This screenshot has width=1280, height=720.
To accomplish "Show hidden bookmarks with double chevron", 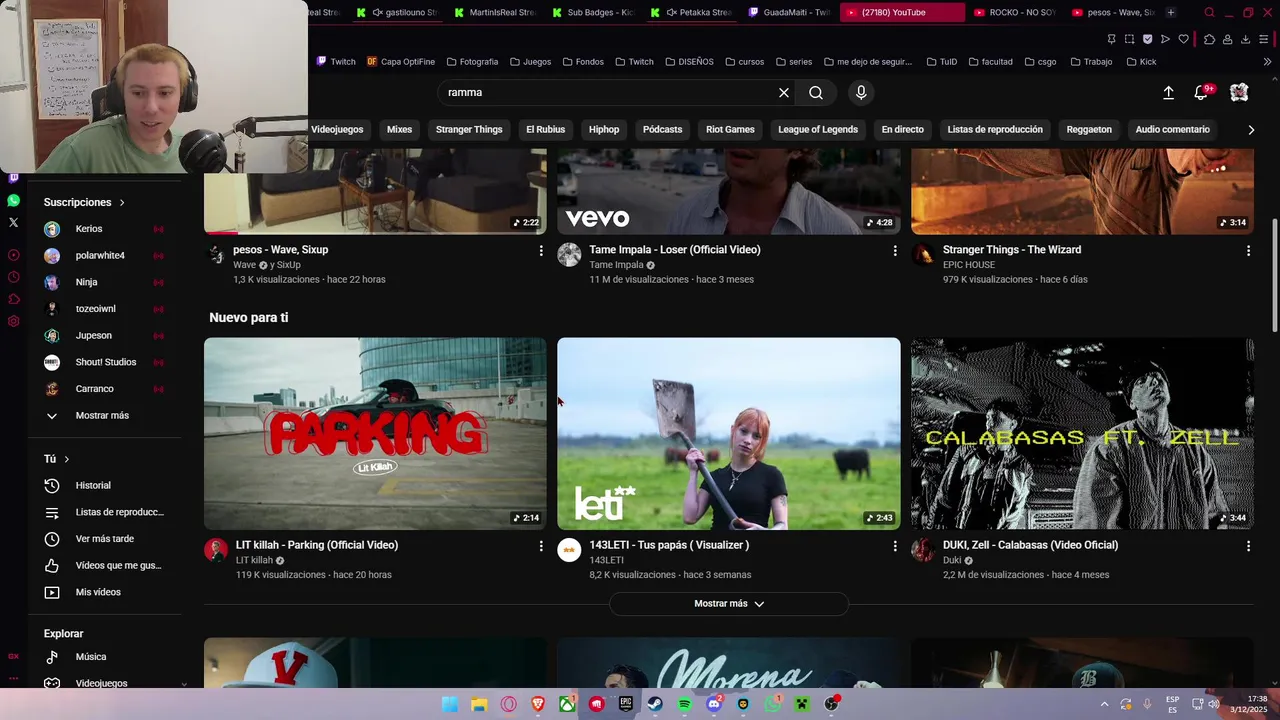I will 1267,62.
